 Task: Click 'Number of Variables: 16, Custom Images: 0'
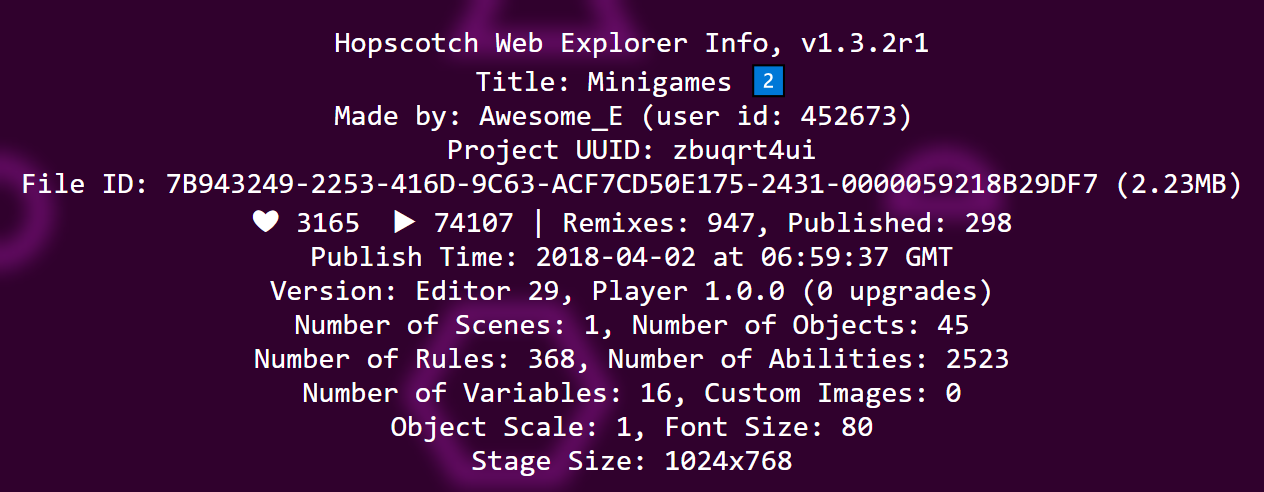632,393
